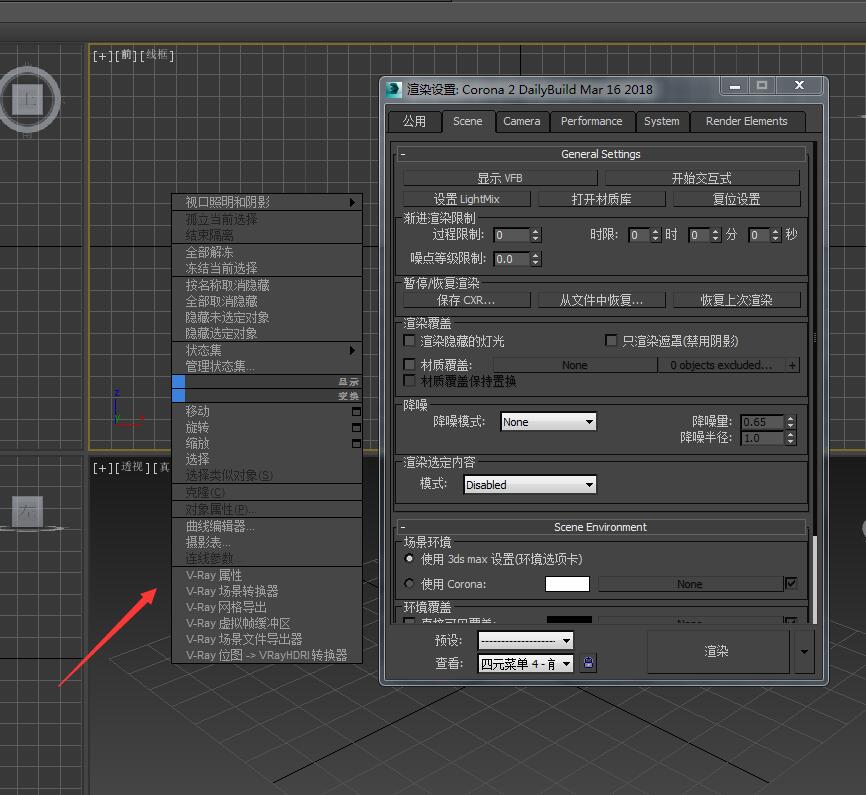Switch to the Camera tab
The height and width of the screenshot is (795, 866).
522,121
